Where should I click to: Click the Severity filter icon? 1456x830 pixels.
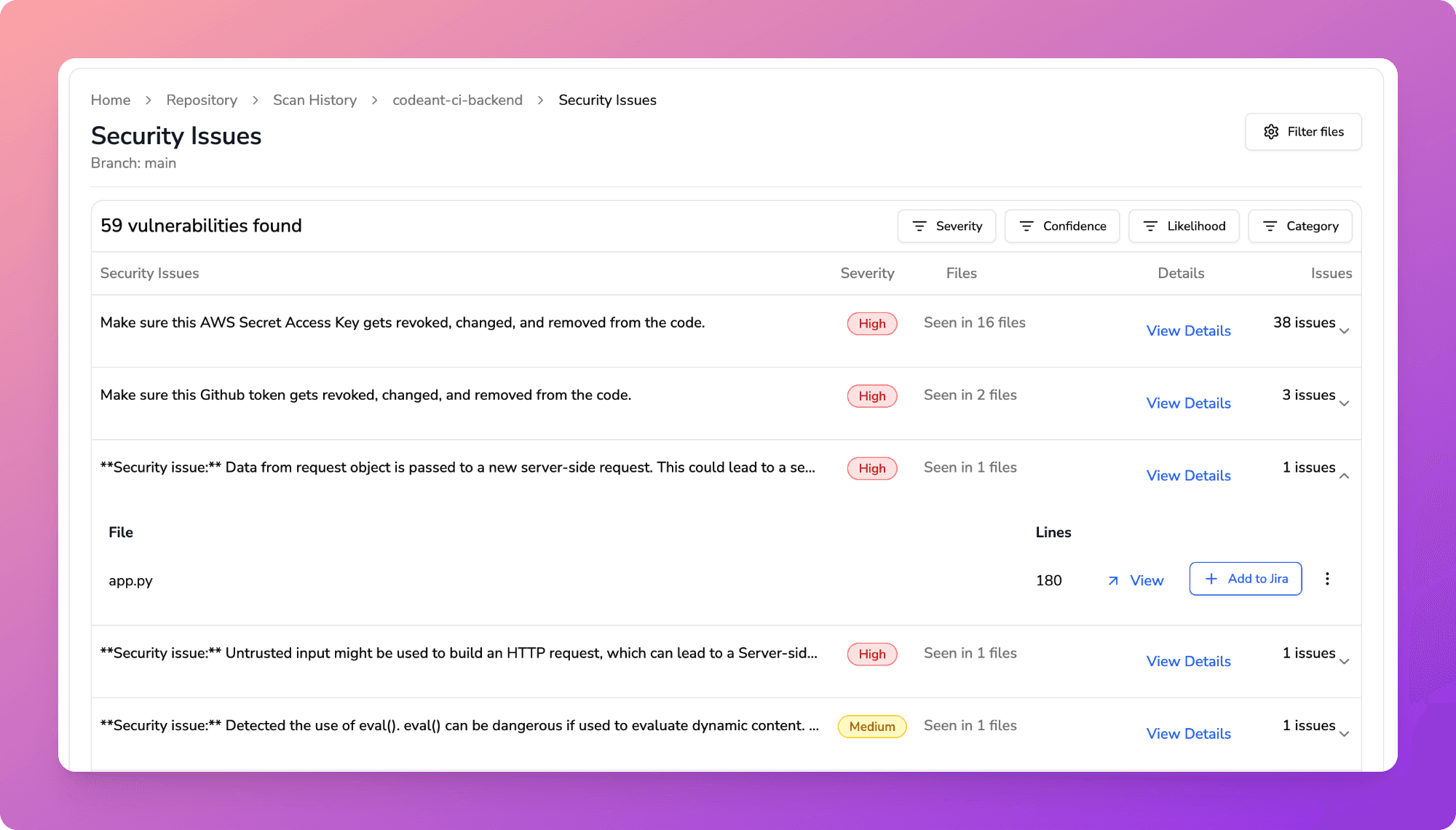919,226
